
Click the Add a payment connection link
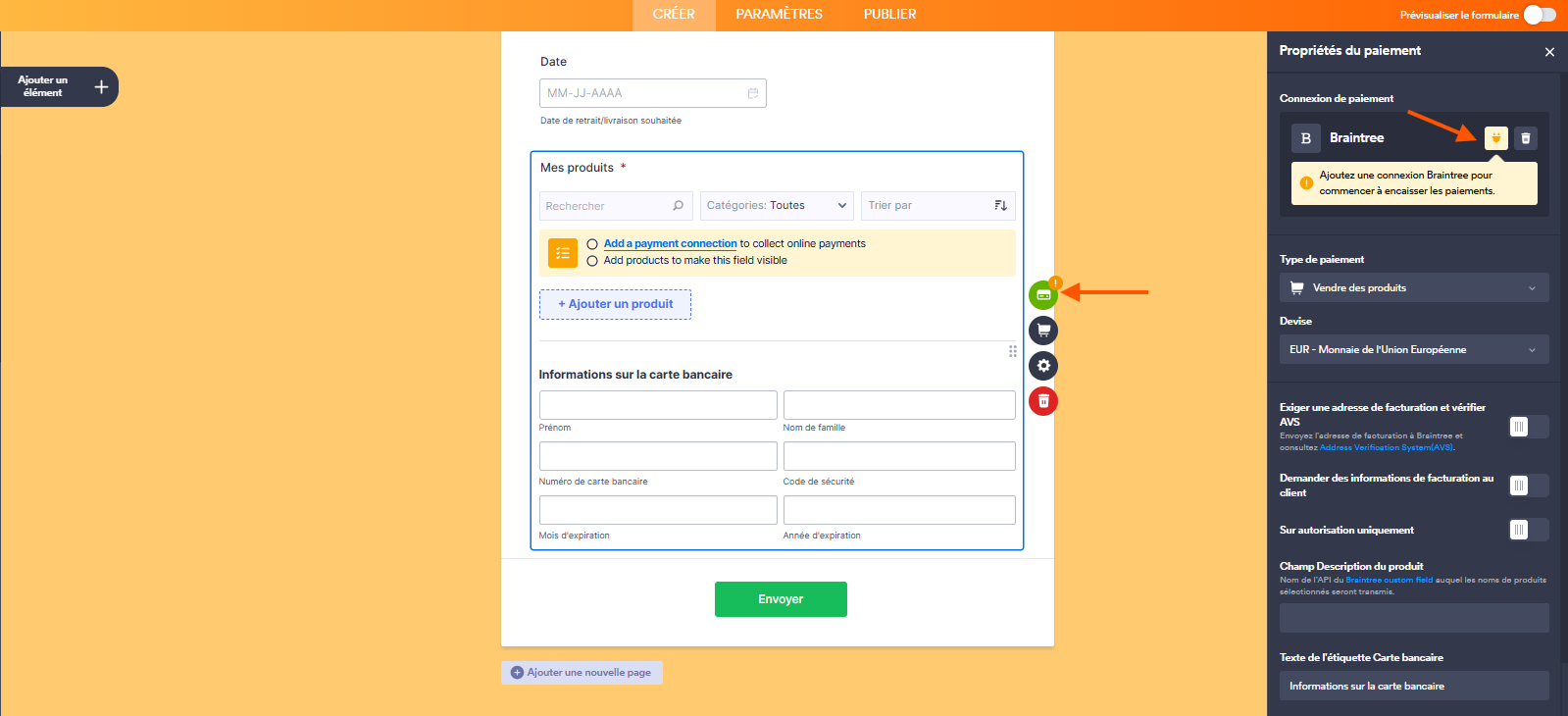tap(670, 243)
